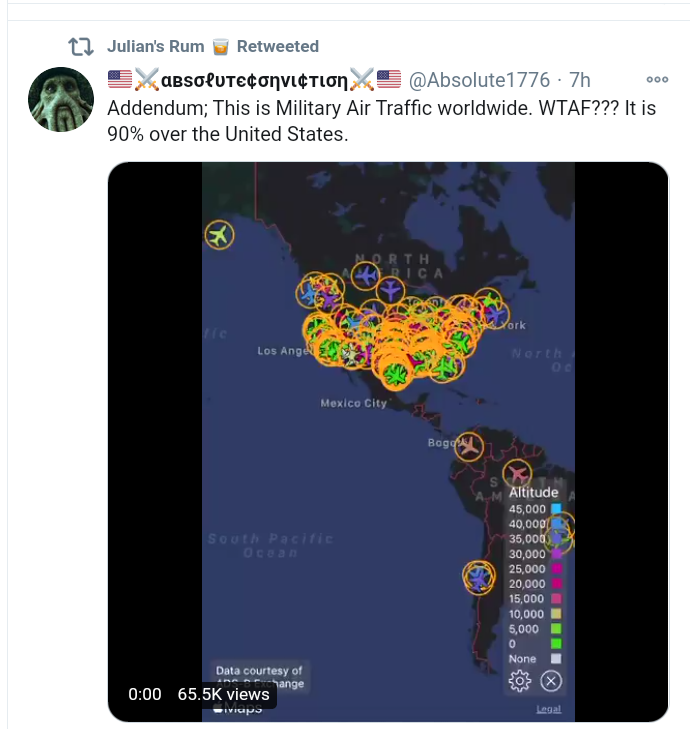
Task: Open the tweet's more options (three dots) menu
Action: pyautogui.click(x=657, y=80)
